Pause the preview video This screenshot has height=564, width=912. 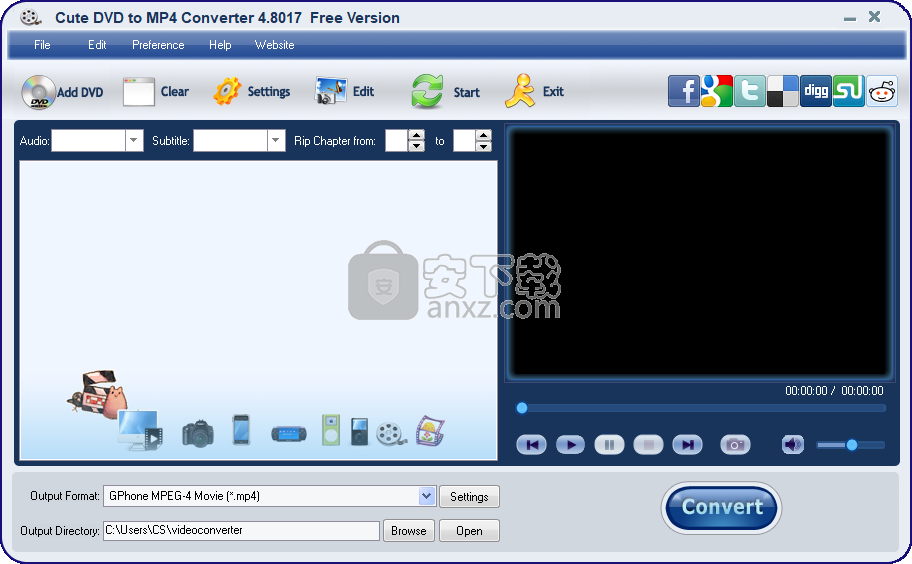610,445
